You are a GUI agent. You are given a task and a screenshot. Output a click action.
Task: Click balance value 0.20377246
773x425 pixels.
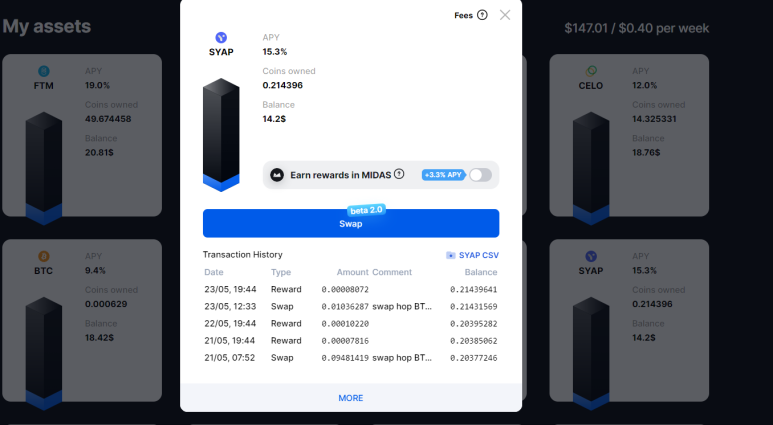[474, 358]
